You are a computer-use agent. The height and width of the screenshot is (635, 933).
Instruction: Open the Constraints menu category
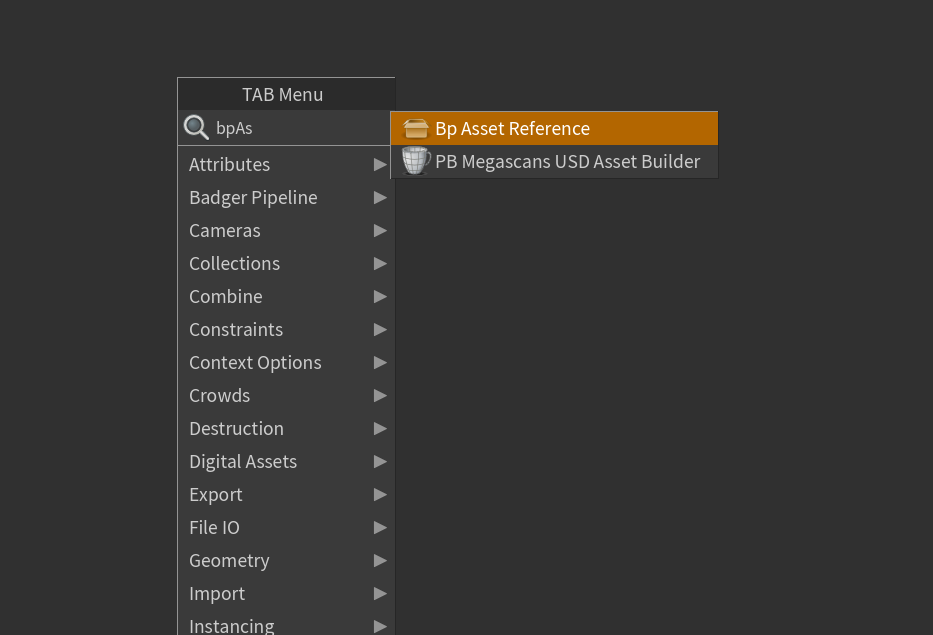point(236,329)
